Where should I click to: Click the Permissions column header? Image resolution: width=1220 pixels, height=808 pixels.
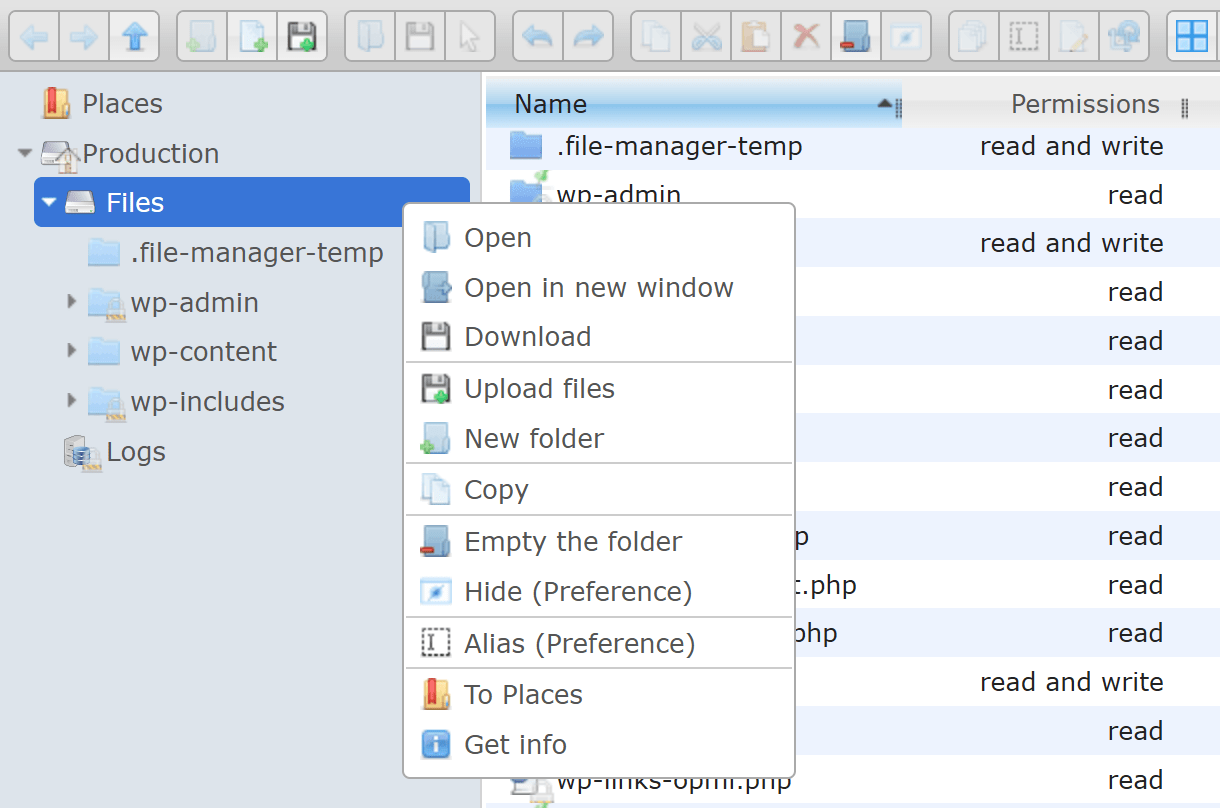(x=1084, y=103)
